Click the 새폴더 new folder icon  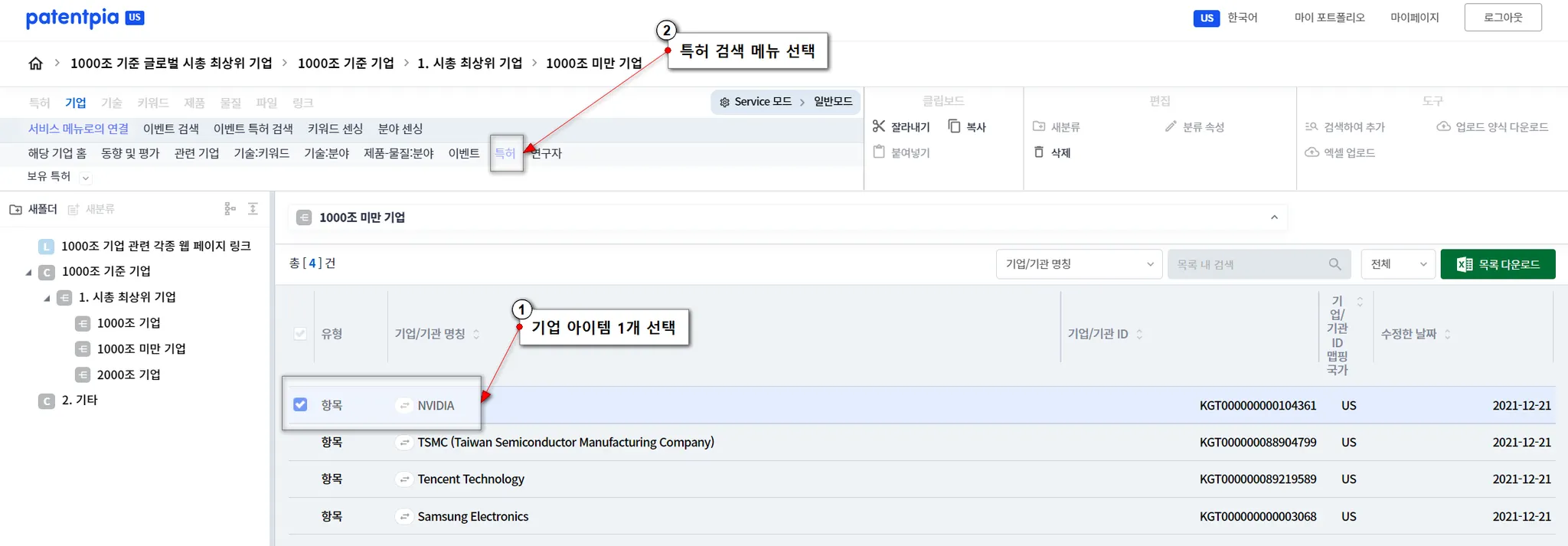tap(16, 209)
